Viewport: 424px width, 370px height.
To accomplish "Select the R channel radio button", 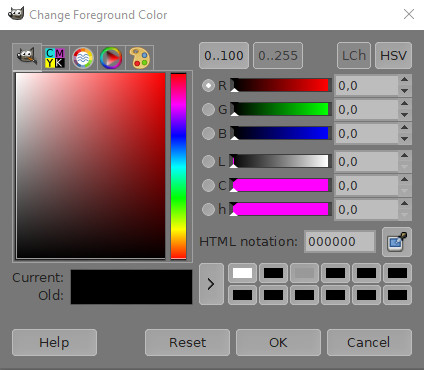I will 208,86.
